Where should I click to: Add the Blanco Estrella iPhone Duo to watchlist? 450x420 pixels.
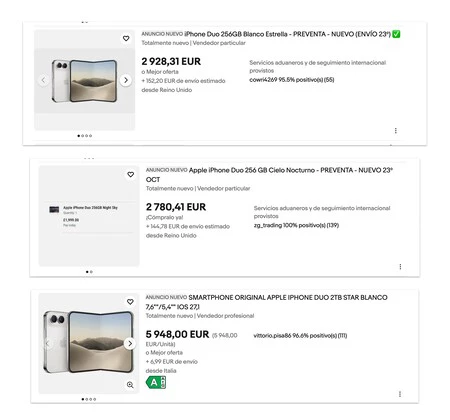tap(126, 39)
